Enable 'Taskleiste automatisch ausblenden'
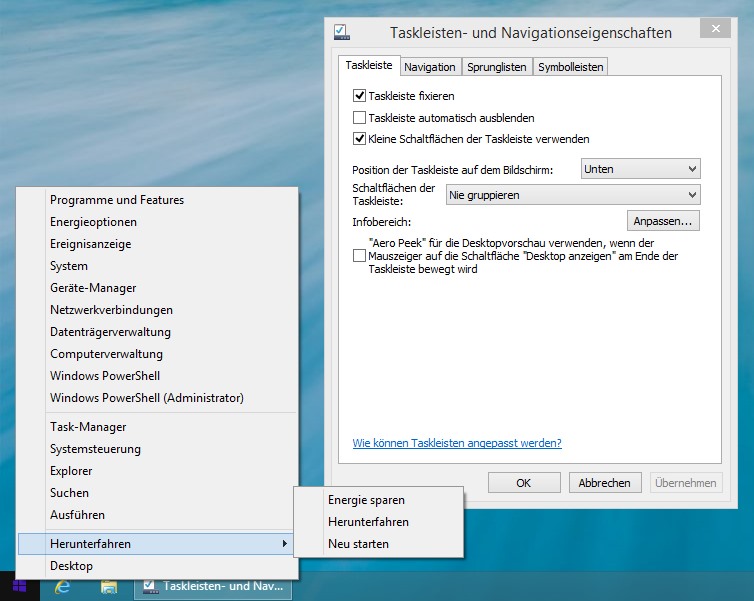Viewport: 754px width, 601px height. coord(359,117)
